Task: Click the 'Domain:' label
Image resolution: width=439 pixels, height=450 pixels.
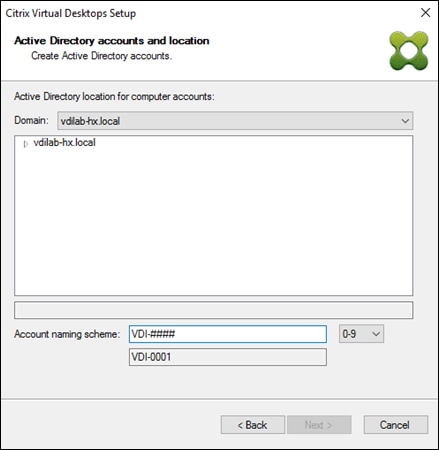Action: [x=31, y=120]
